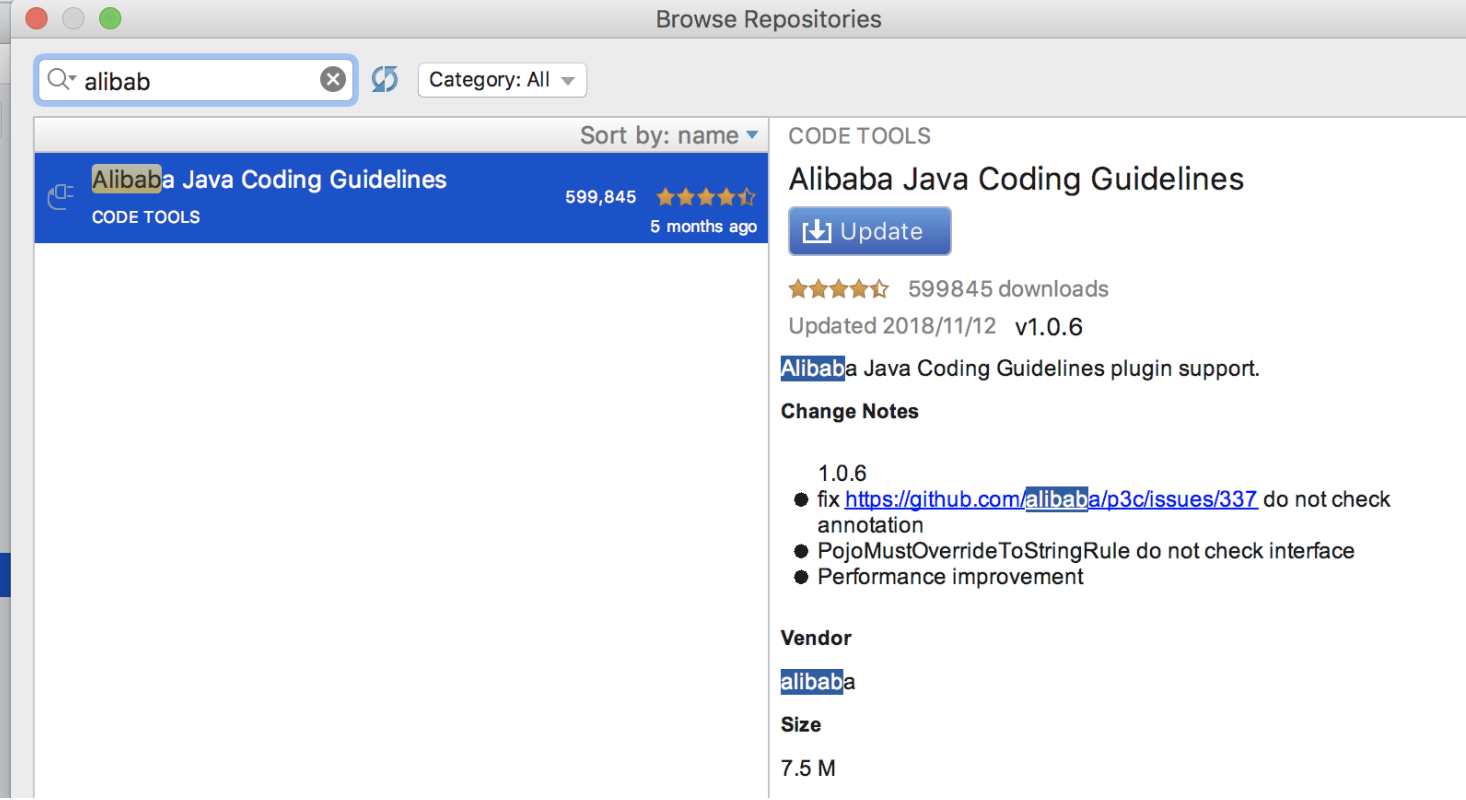Click the v1.0.6 version label
This screenshot has height=800, width=1466.
(x=1049, y=327)
